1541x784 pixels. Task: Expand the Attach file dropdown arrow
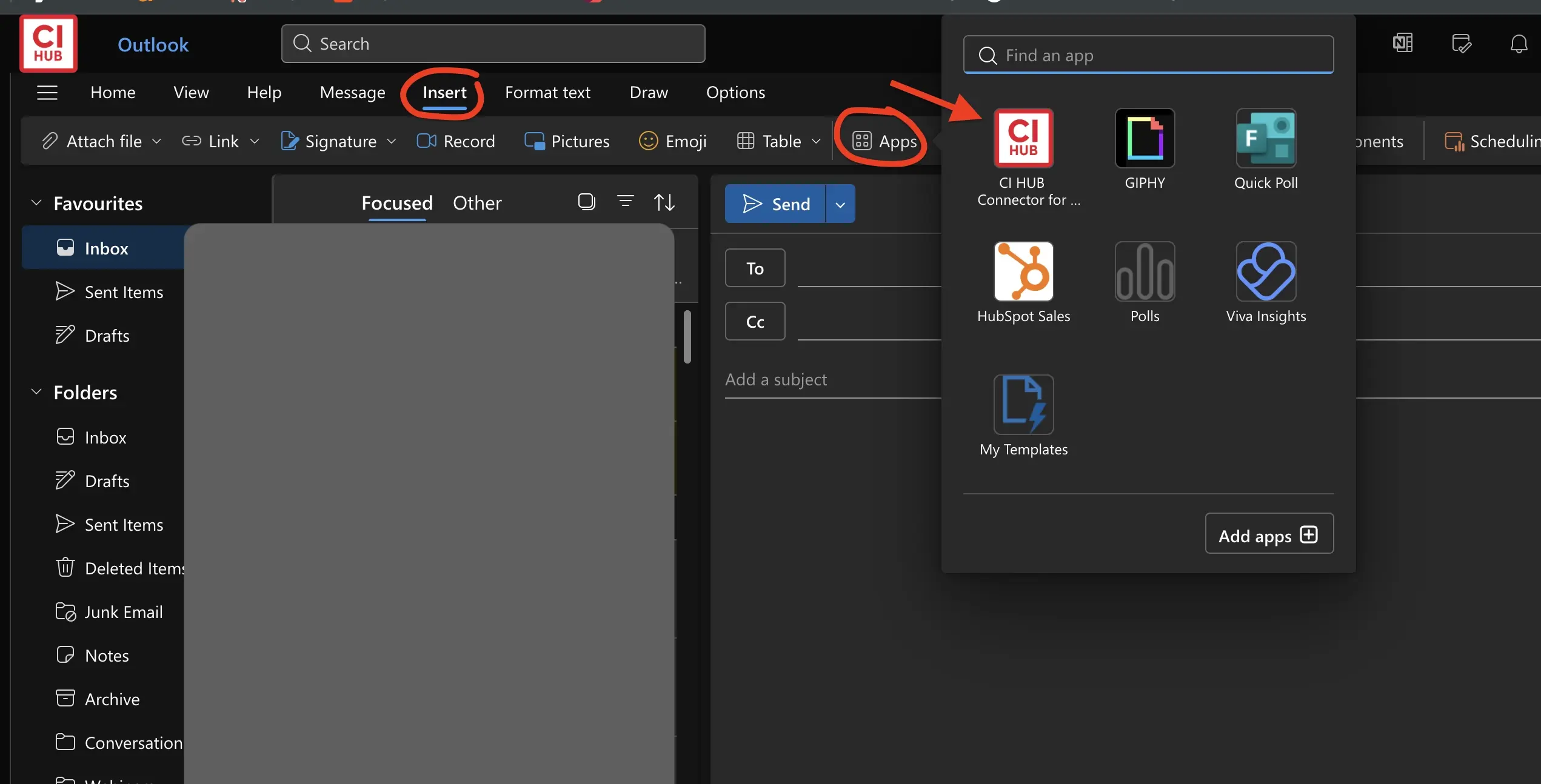(156, 141)
